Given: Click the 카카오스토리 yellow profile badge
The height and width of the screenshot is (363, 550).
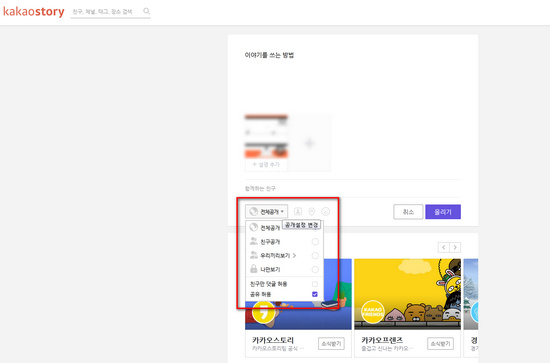Looking at the screenshot, I should (263, 312).
